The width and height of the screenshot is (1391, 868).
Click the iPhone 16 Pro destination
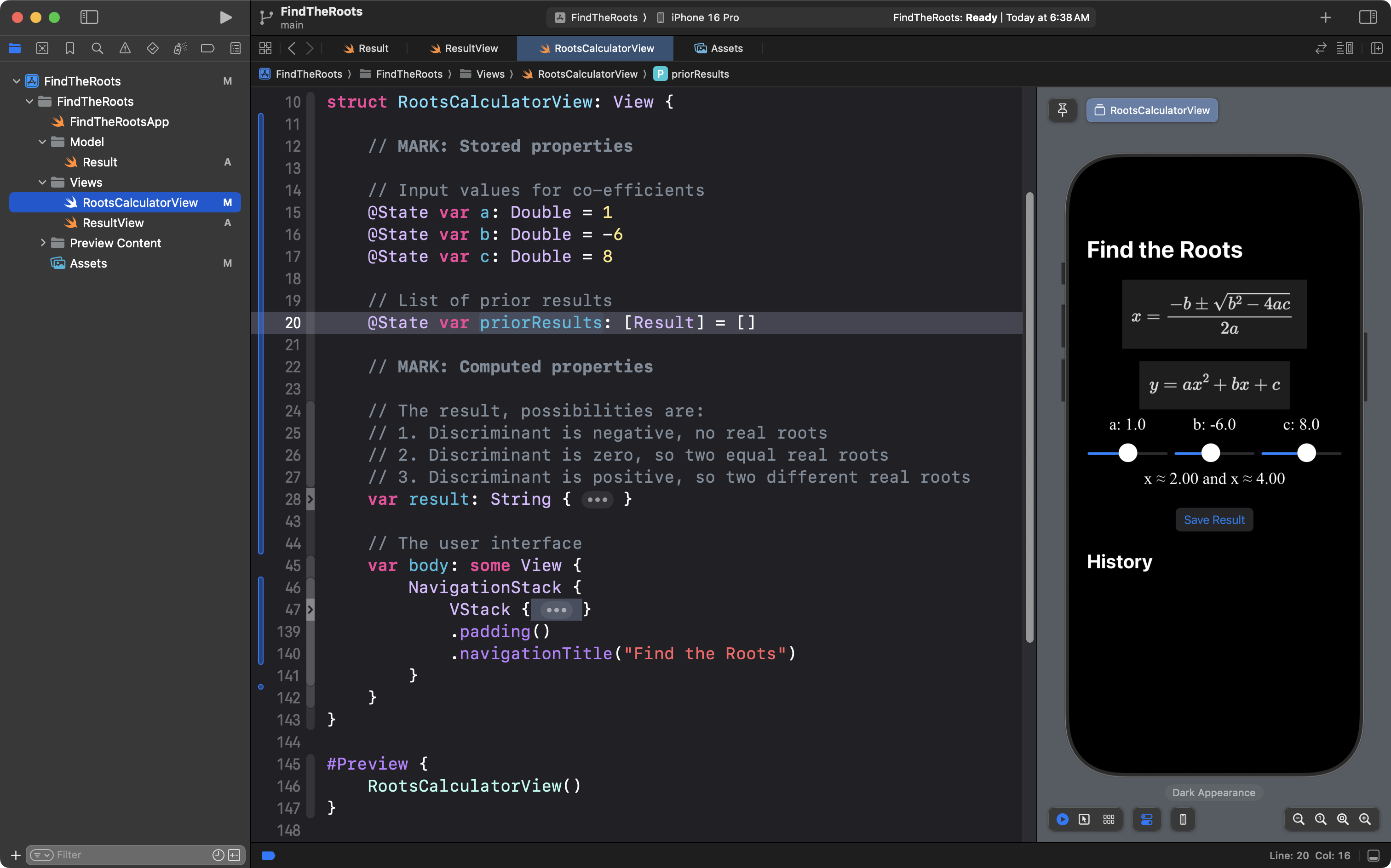704,17
